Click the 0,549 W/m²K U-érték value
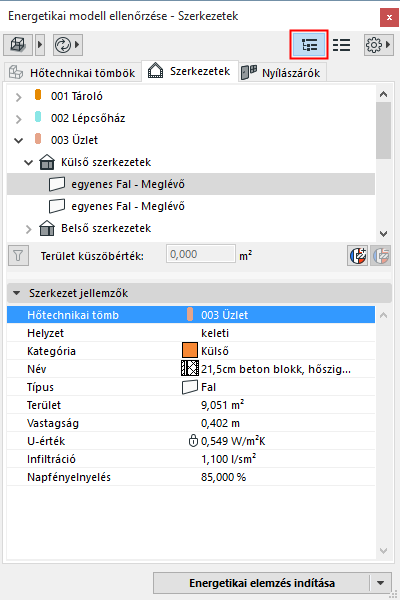This screenshot has height=600, width=400. point(233,441)
